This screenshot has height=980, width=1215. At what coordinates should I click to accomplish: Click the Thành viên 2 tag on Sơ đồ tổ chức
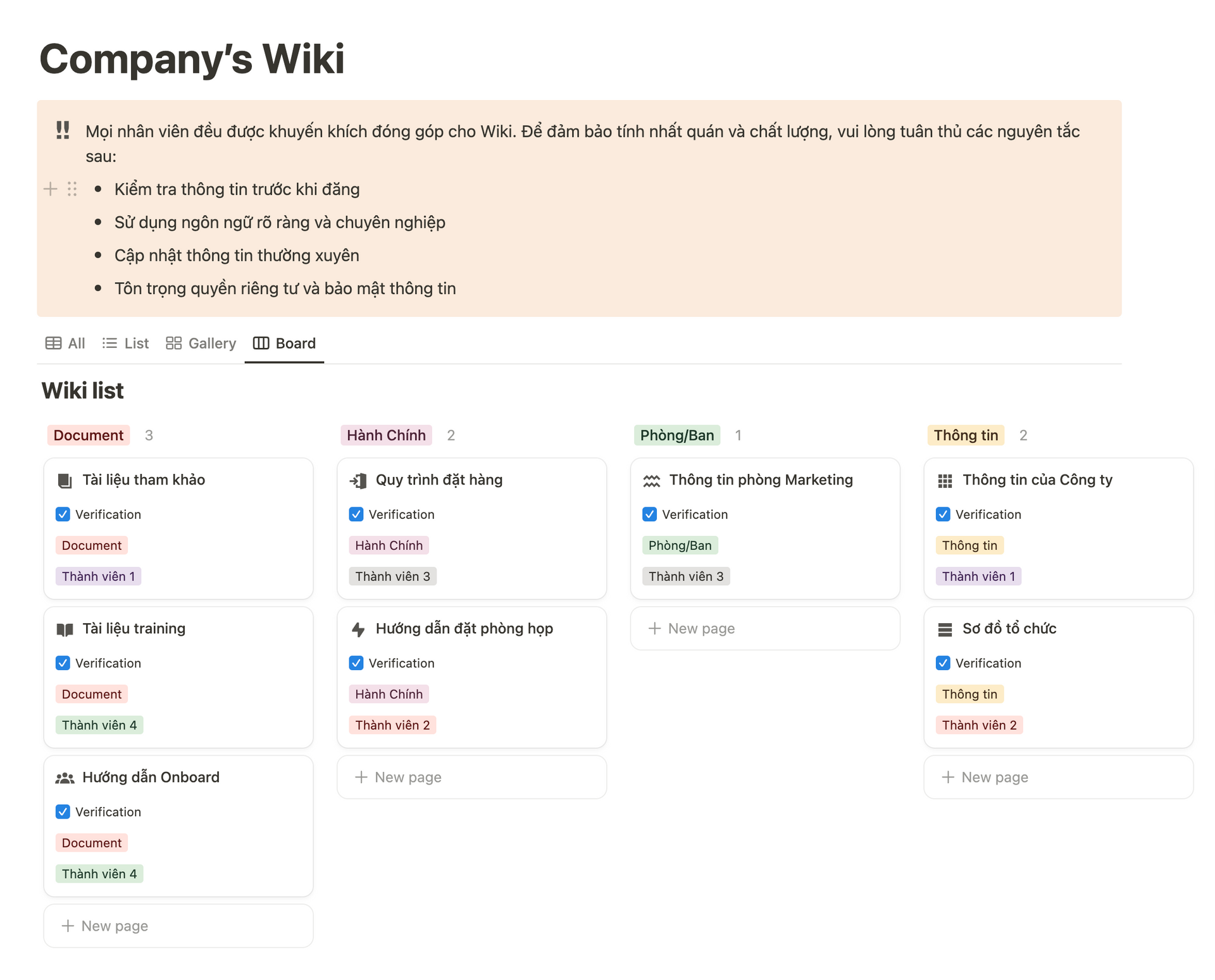[978, 724]
